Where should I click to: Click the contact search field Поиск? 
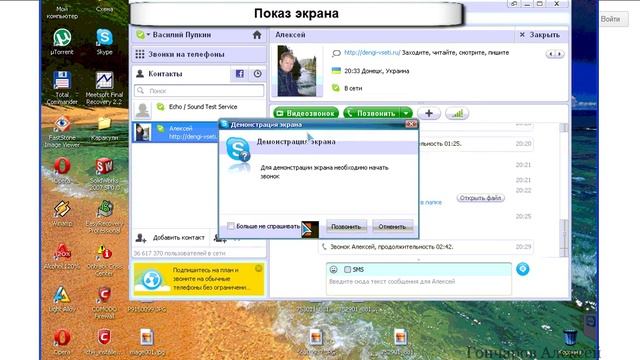click(199, 91)
